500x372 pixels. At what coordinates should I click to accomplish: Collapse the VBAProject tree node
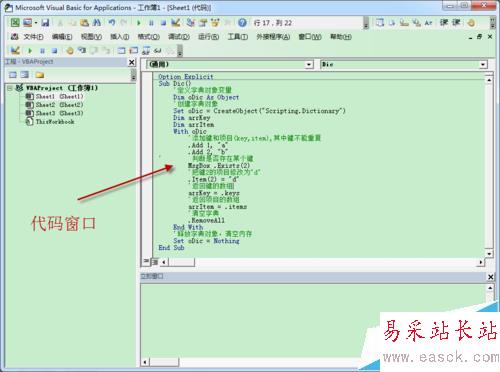pyautogui.click(x=10, y=88)
